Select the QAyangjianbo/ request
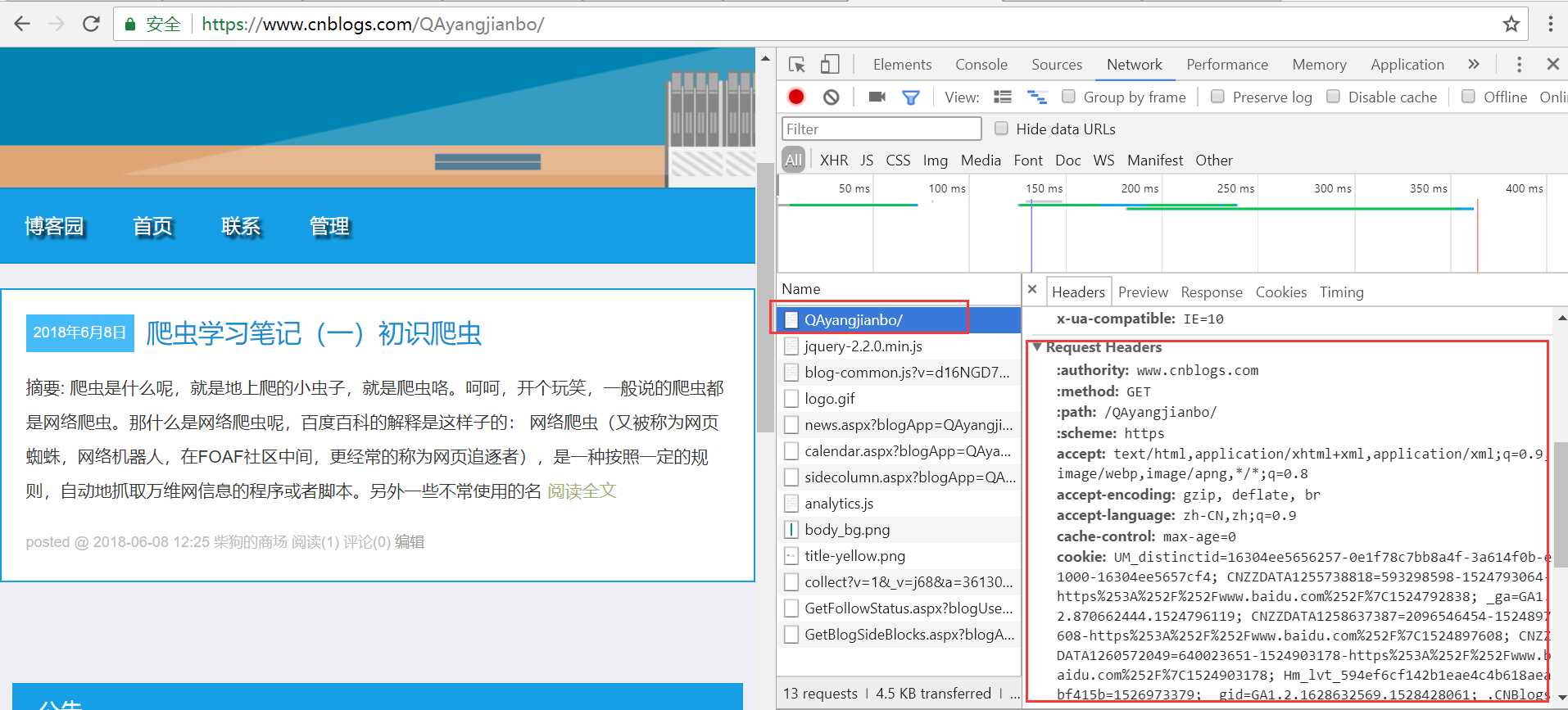The width and height of the screenshot is (1568, 710). [x=897, y=320]
